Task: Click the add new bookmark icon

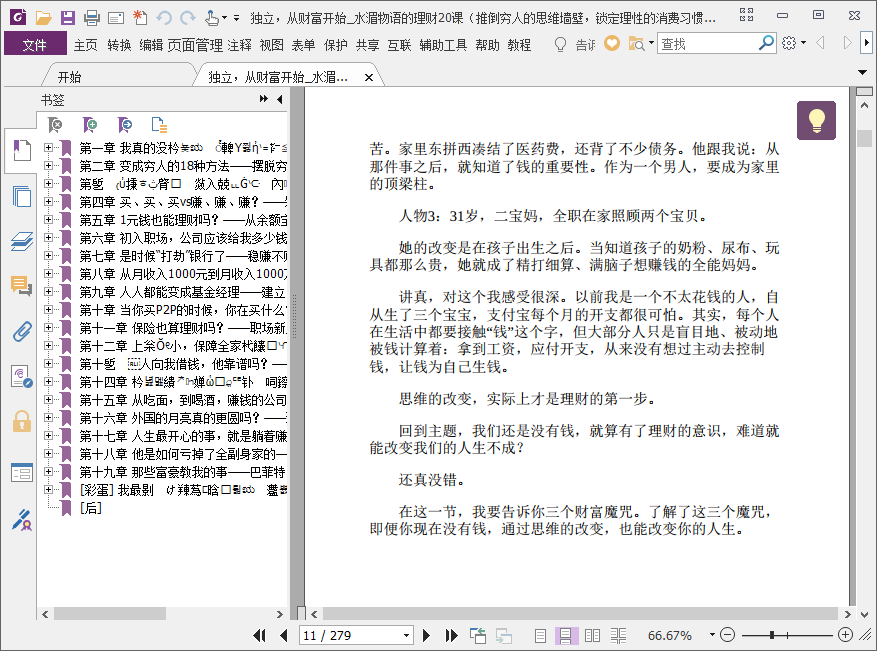Action: [89, 125]
